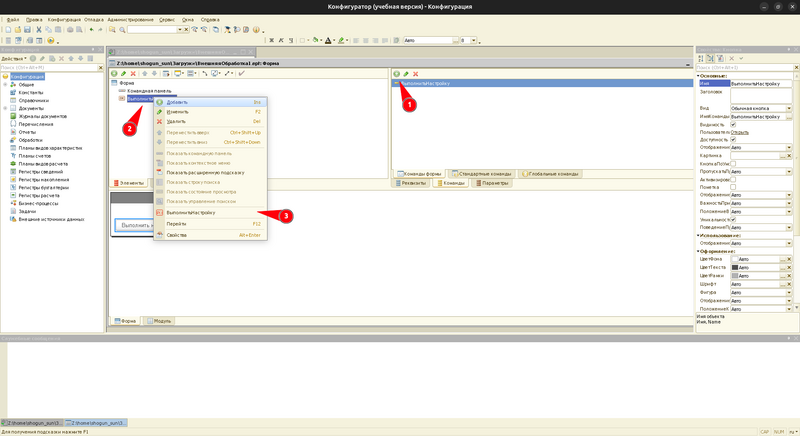Click the ellipsis button next to ИмяКоманды
This screenshot has width=800, height=436.
pos(789,117)
